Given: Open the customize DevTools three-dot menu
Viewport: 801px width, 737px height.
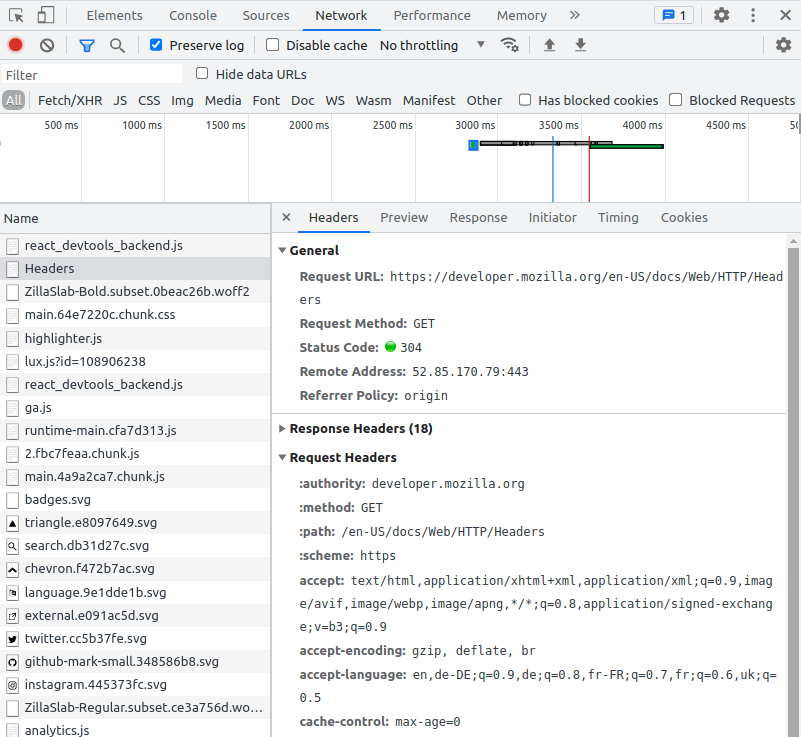Looking at the screenshot, I should [x=752, y=15].
